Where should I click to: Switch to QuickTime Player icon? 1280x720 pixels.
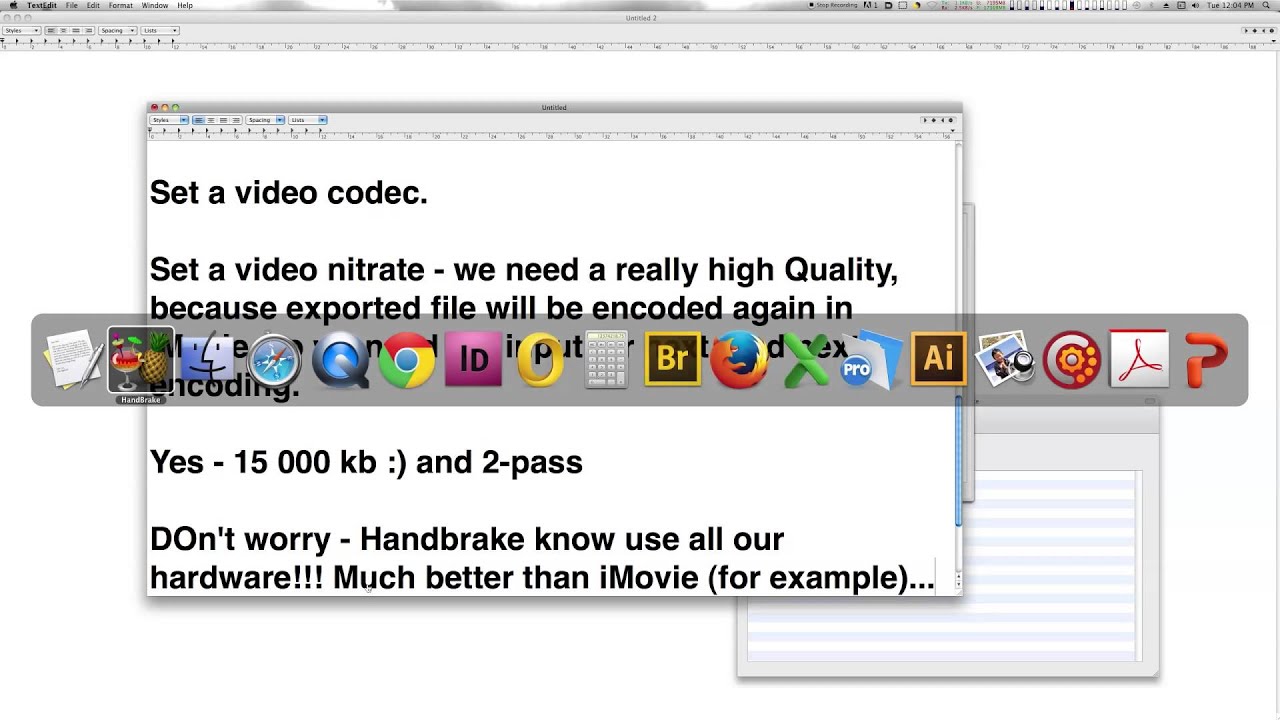click(340, 360)
